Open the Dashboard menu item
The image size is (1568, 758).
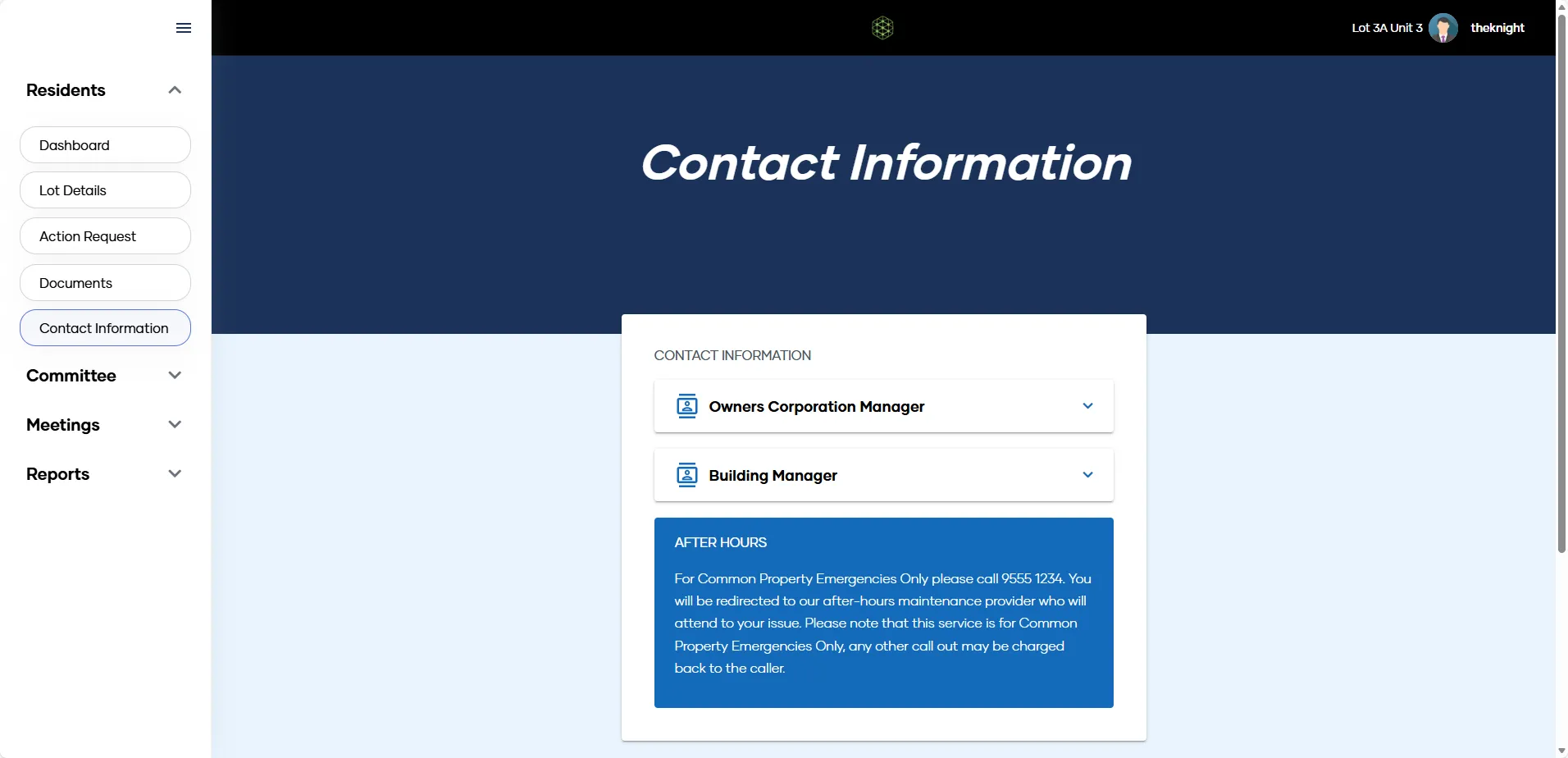click(x=105, y=145)
